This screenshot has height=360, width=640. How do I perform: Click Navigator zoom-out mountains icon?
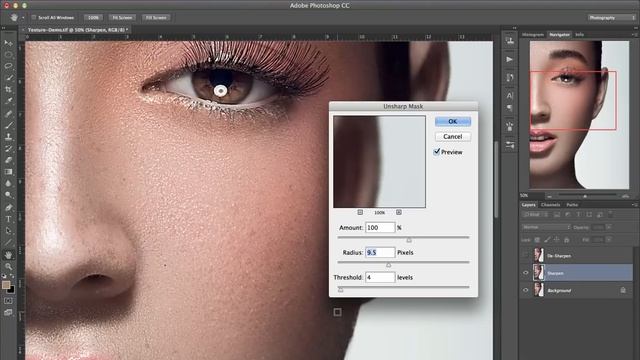(x=550, y=196)
